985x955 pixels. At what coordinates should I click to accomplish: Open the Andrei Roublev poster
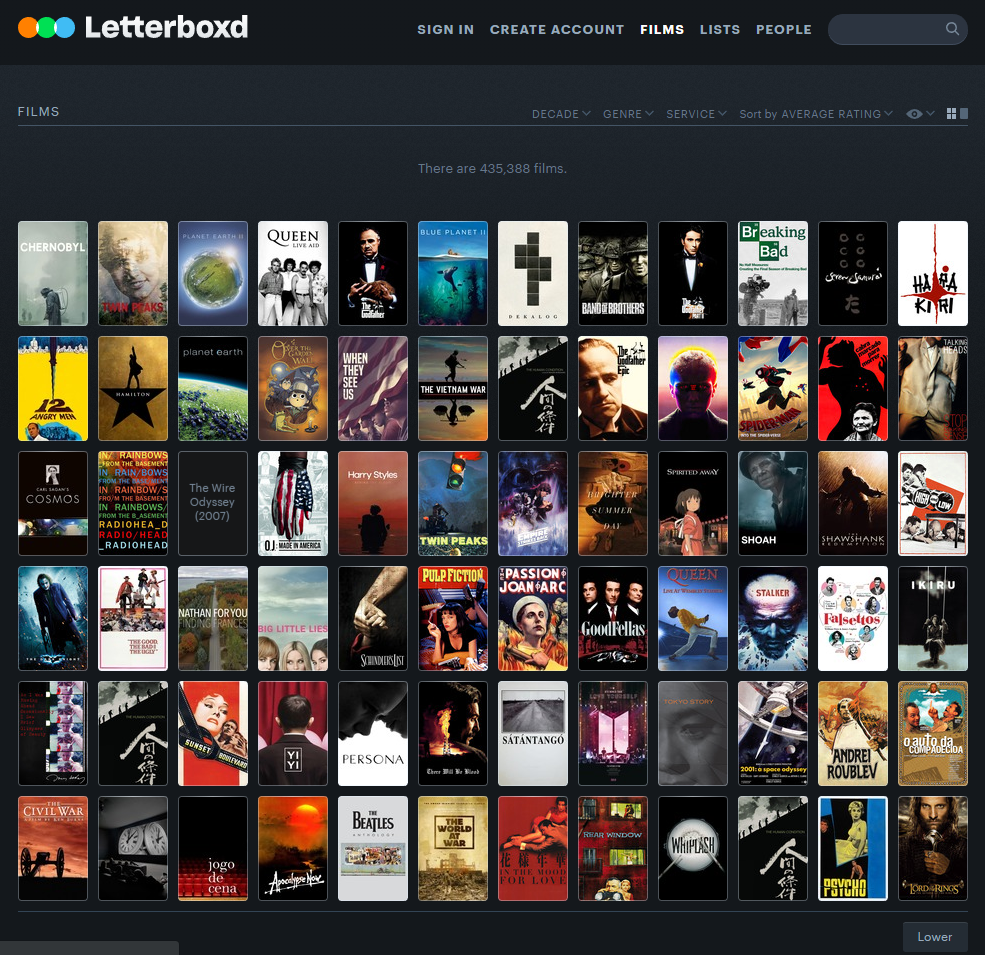(852, 733)
